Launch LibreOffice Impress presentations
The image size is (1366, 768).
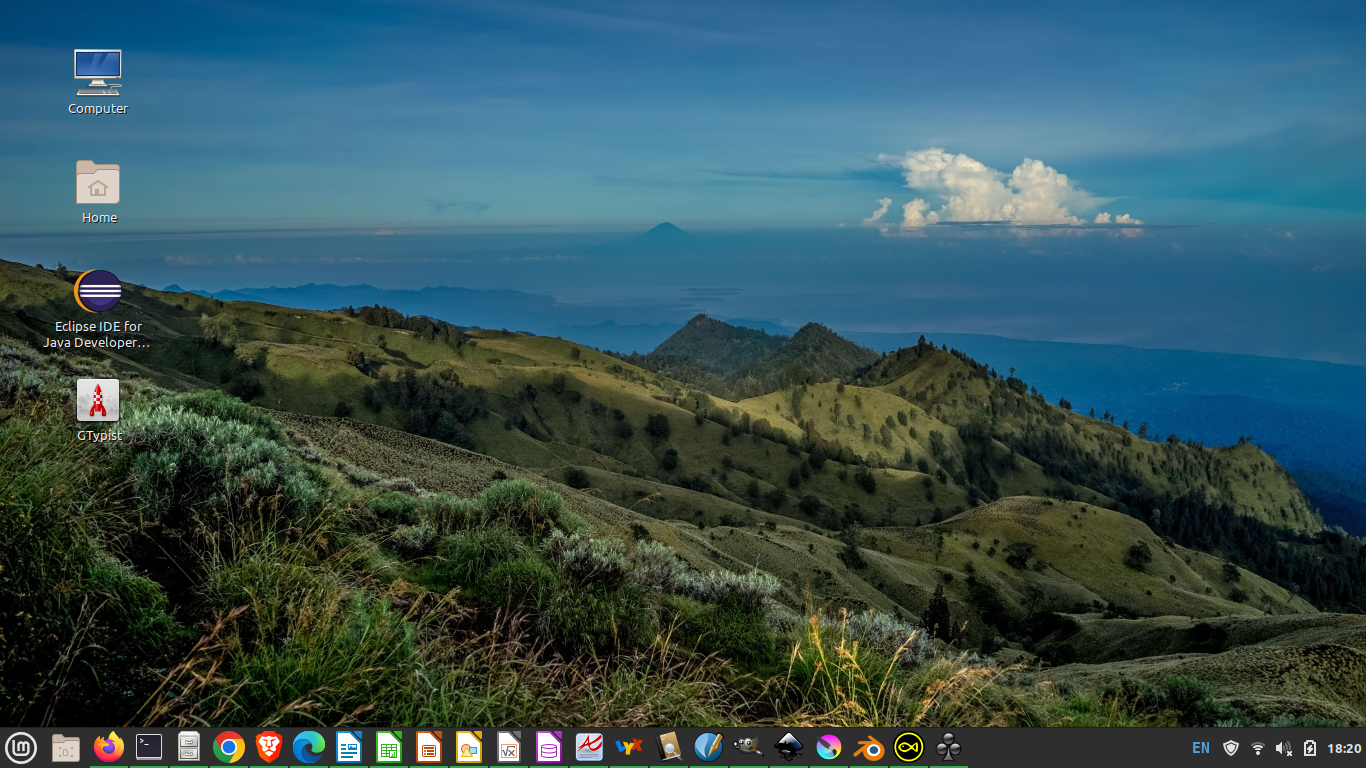(428, 747)
